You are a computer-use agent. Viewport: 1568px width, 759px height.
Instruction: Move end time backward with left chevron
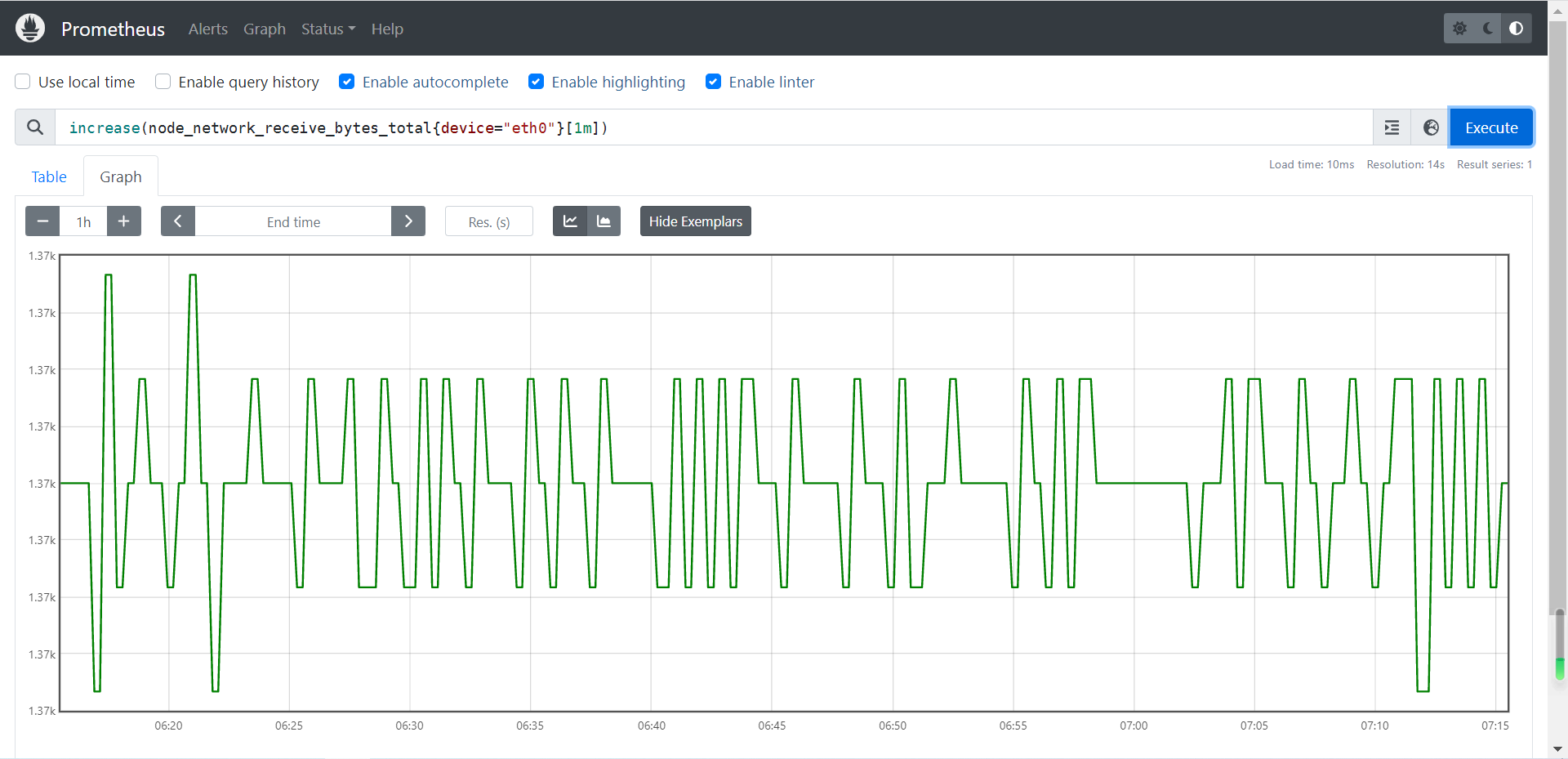[x=178, y=221]
